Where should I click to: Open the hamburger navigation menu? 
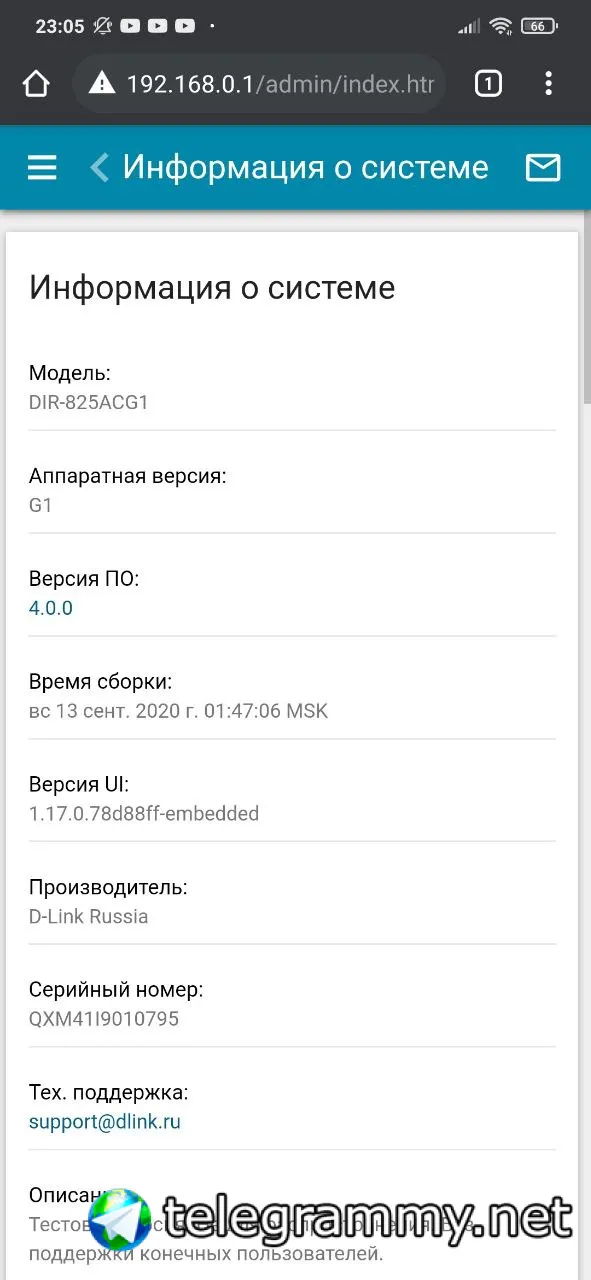click(x=42, y=168)
